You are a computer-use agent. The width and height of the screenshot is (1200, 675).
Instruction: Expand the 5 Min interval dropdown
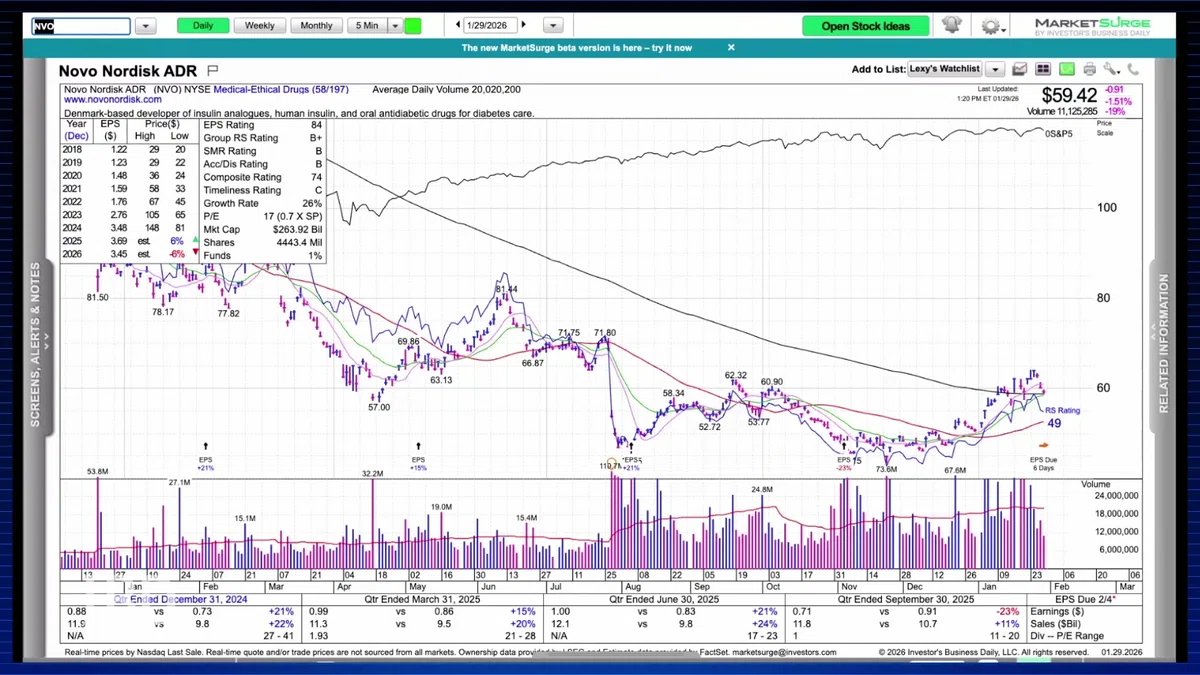click(x=395, y=26)
